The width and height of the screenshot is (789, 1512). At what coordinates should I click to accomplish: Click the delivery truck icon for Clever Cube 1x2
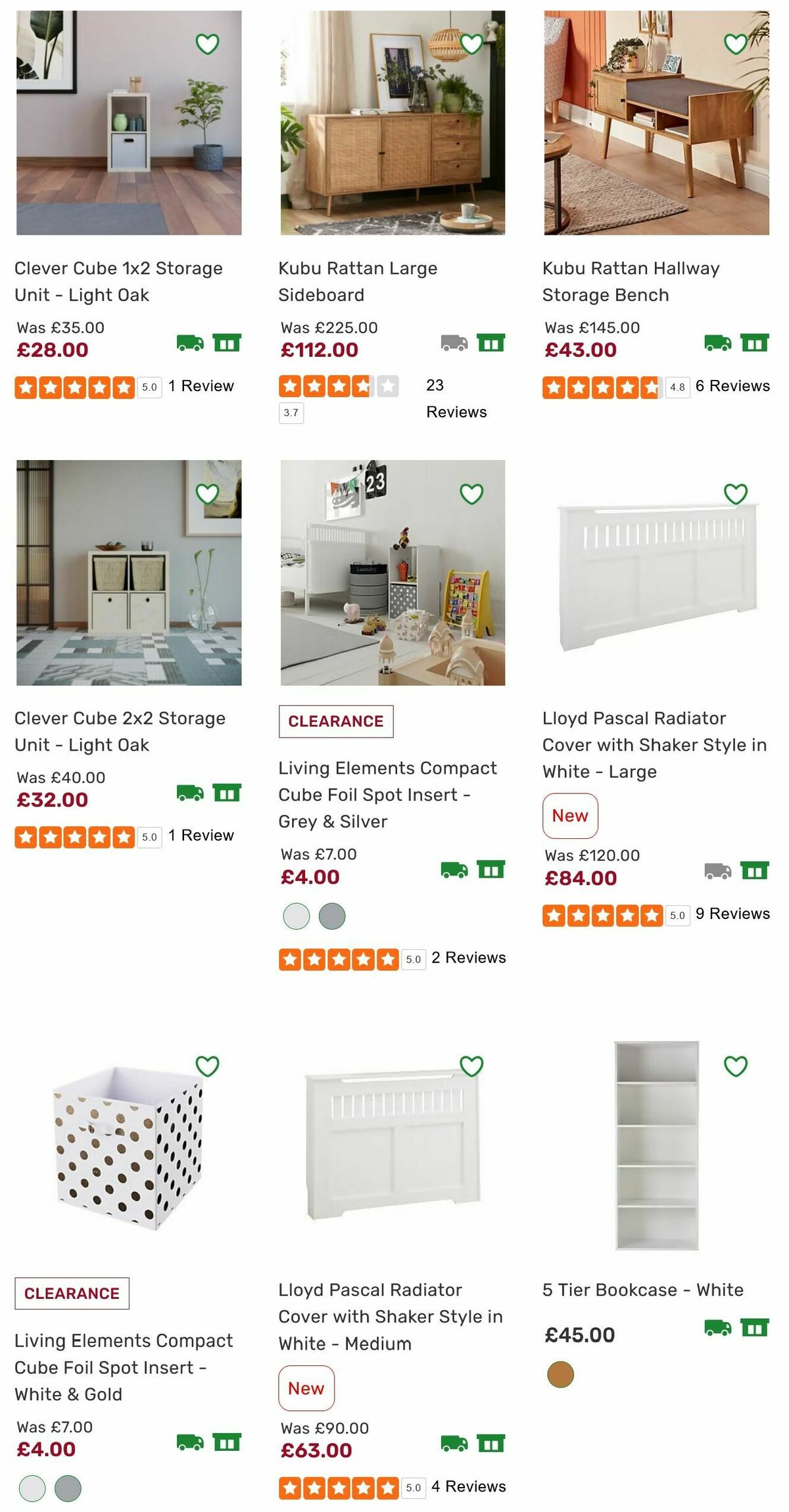(190, 341)
